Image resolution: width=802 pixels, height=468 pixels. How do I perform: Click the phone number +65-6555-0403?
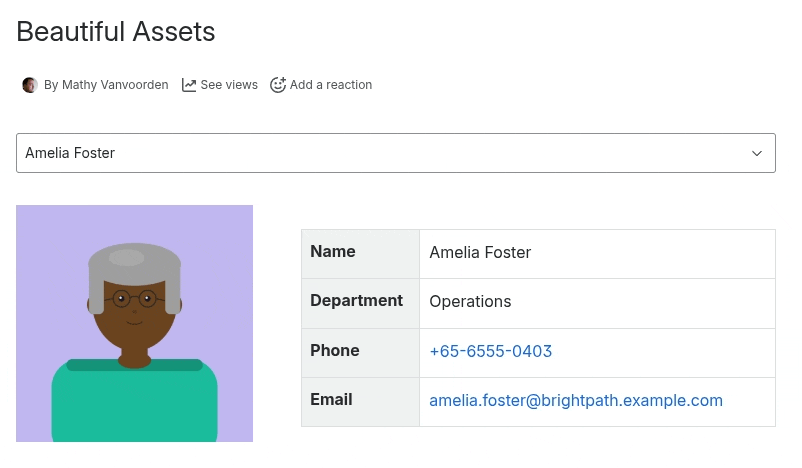(x=490, y=352)
